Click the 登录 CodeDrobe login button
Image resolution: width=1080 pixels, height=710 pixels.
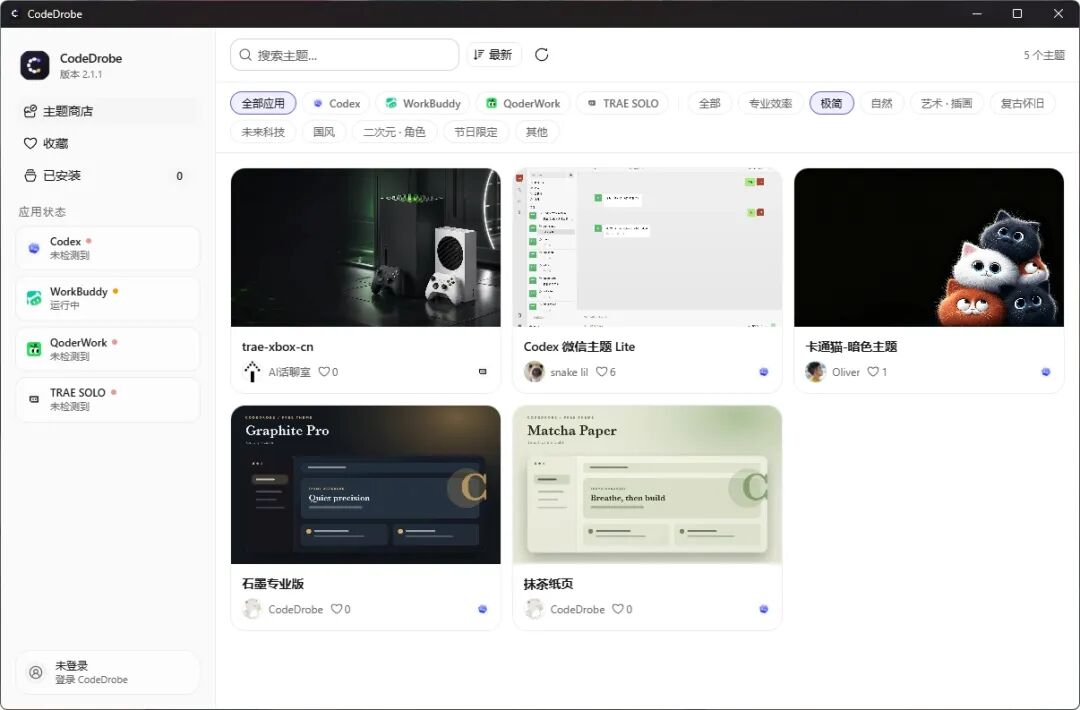point(107,672)
